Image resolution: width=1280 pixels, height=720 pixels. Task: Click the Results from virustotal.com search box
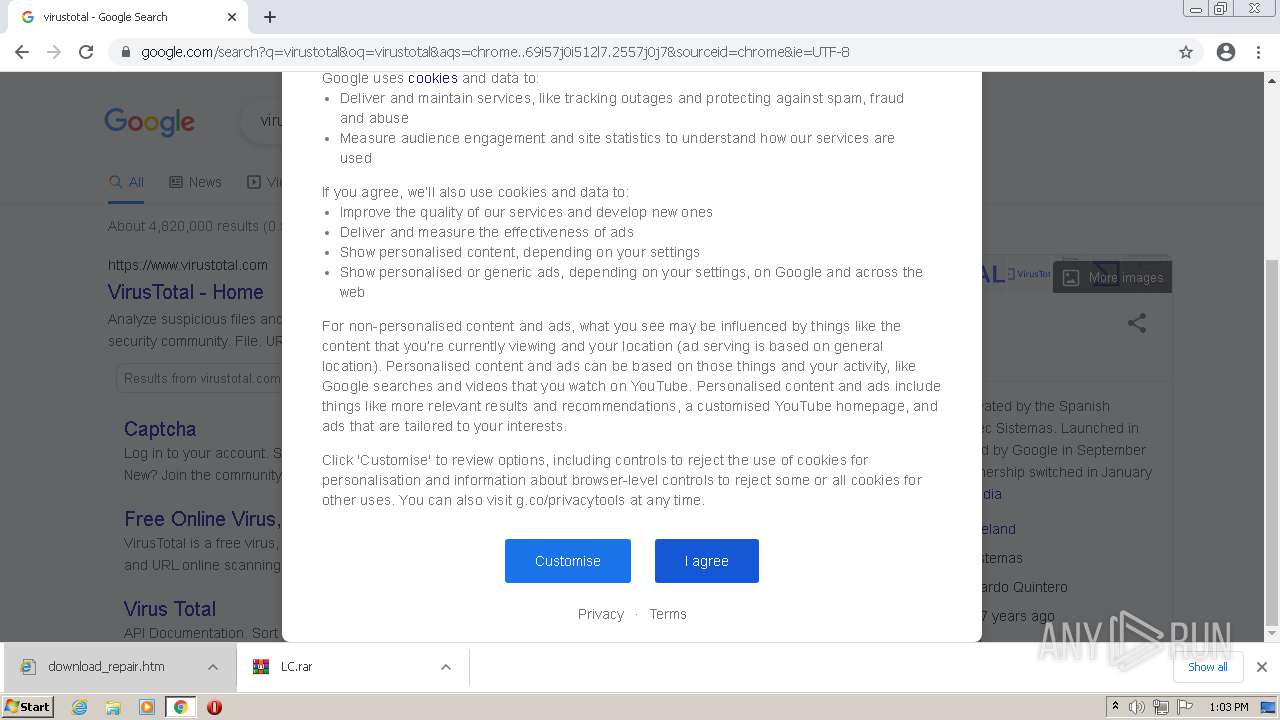[200, 378]
